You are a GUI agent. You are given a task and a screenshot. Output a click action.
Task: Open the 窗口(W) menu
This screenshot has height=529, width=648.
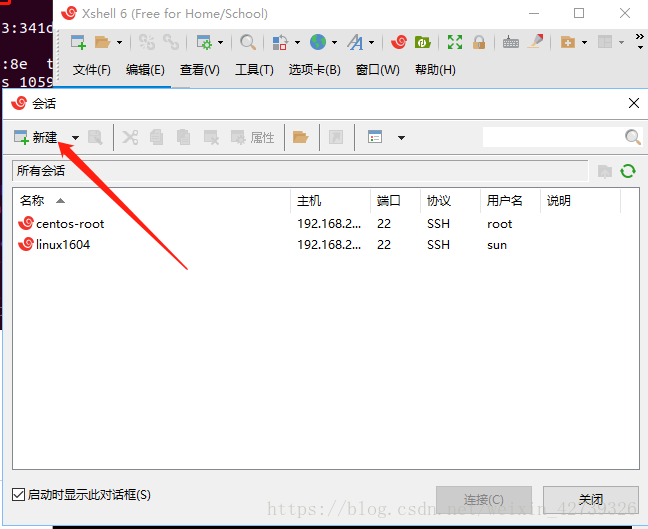coord(378,69)
